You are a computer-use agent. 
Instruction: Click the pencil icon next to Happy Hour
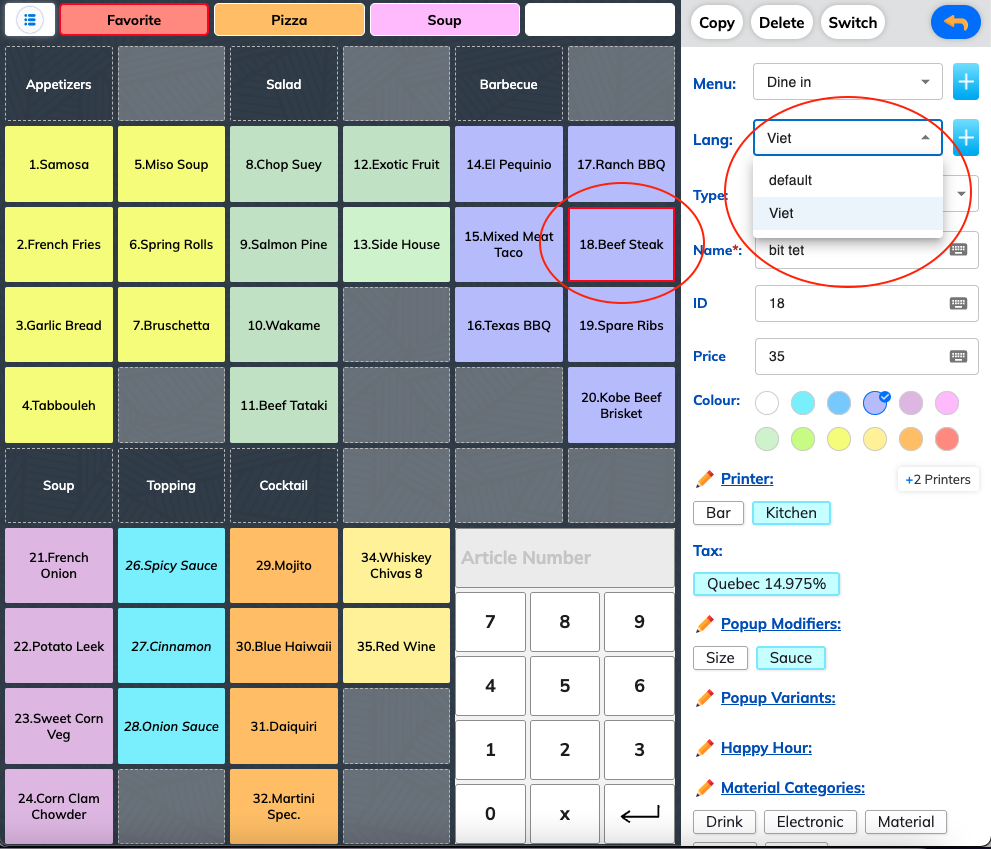coord(704,748)
